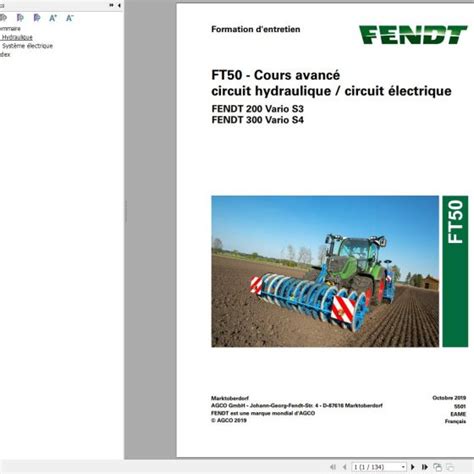474x474 pixels.
Task: Click the previous view icon in the navigation bar
Action: pos(437,467)
